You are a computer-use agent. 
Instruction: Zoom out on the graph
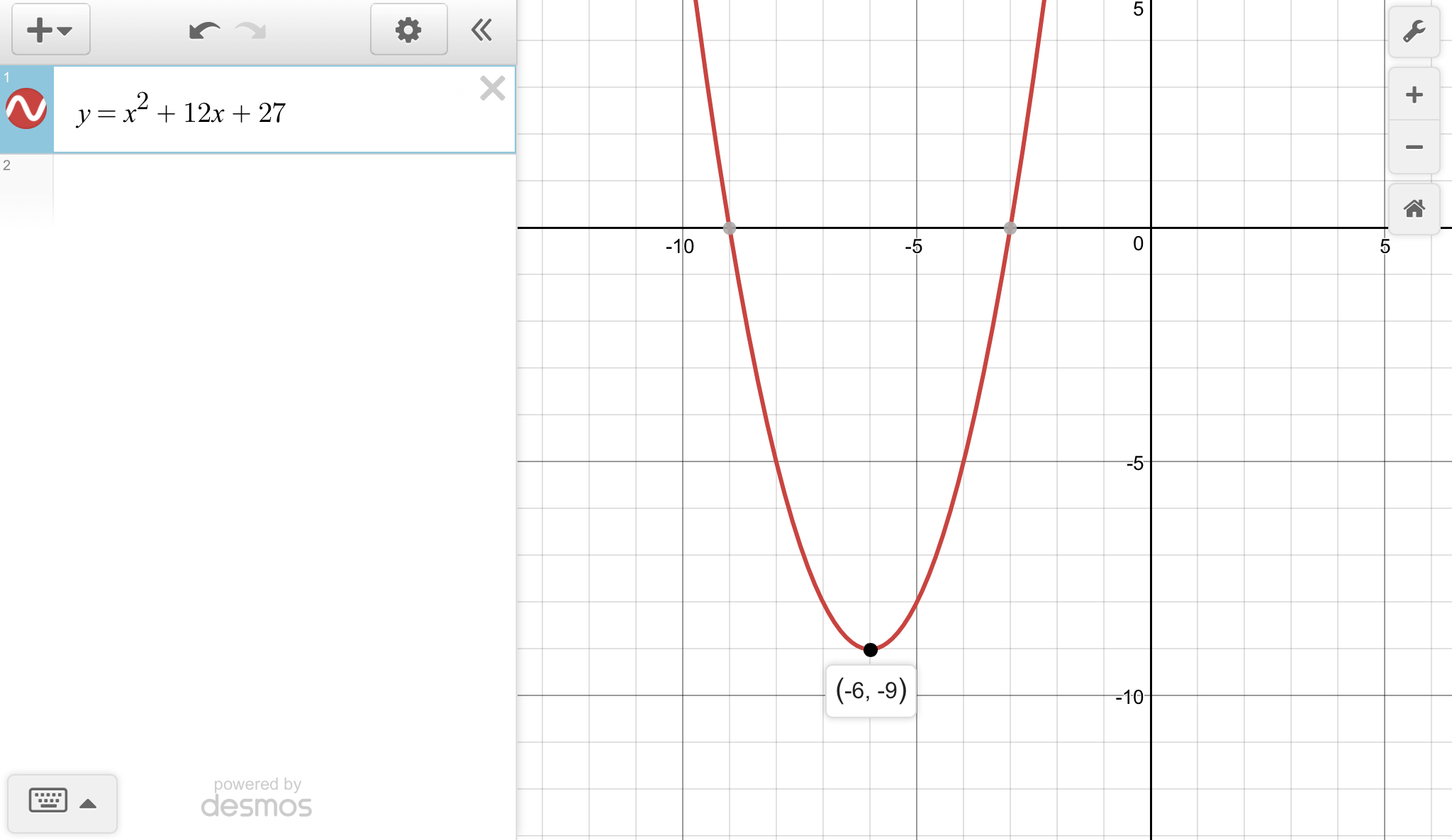[1414, 147]
